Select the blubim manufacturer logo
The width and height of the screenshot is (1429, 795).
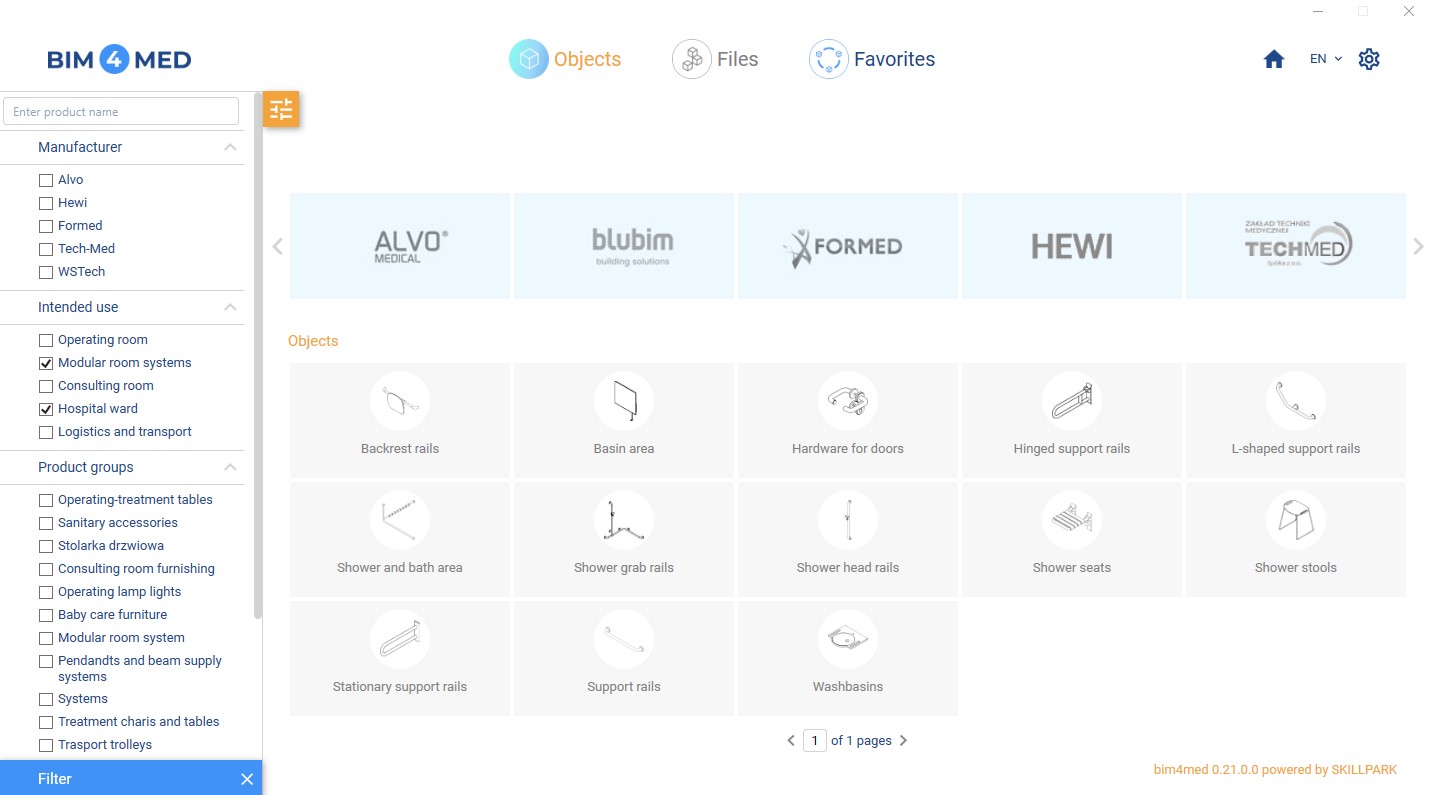tap(624, 246)
